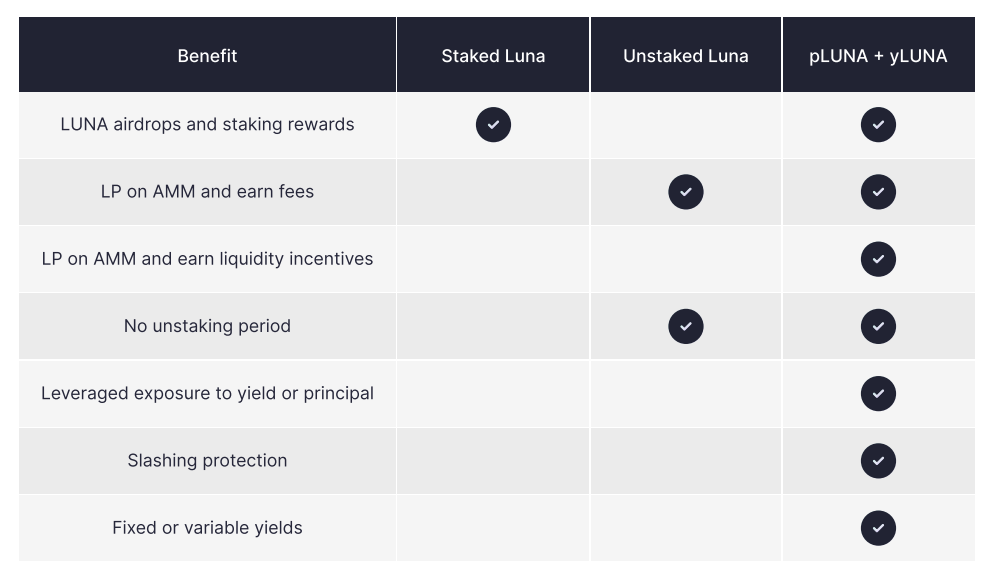Click the Benefit column header
Image resolution: width=994 pixels, height=576 pixels.
207,56
